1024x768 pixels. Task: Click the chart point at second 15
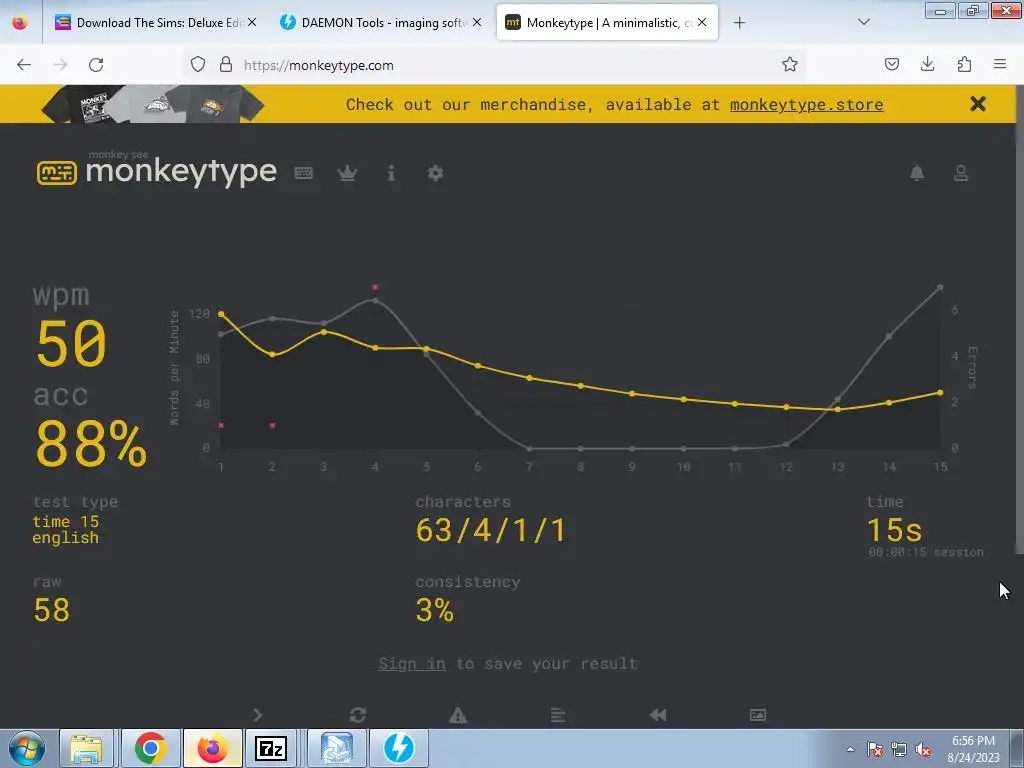pyautogui.click(x=940, y=392)
